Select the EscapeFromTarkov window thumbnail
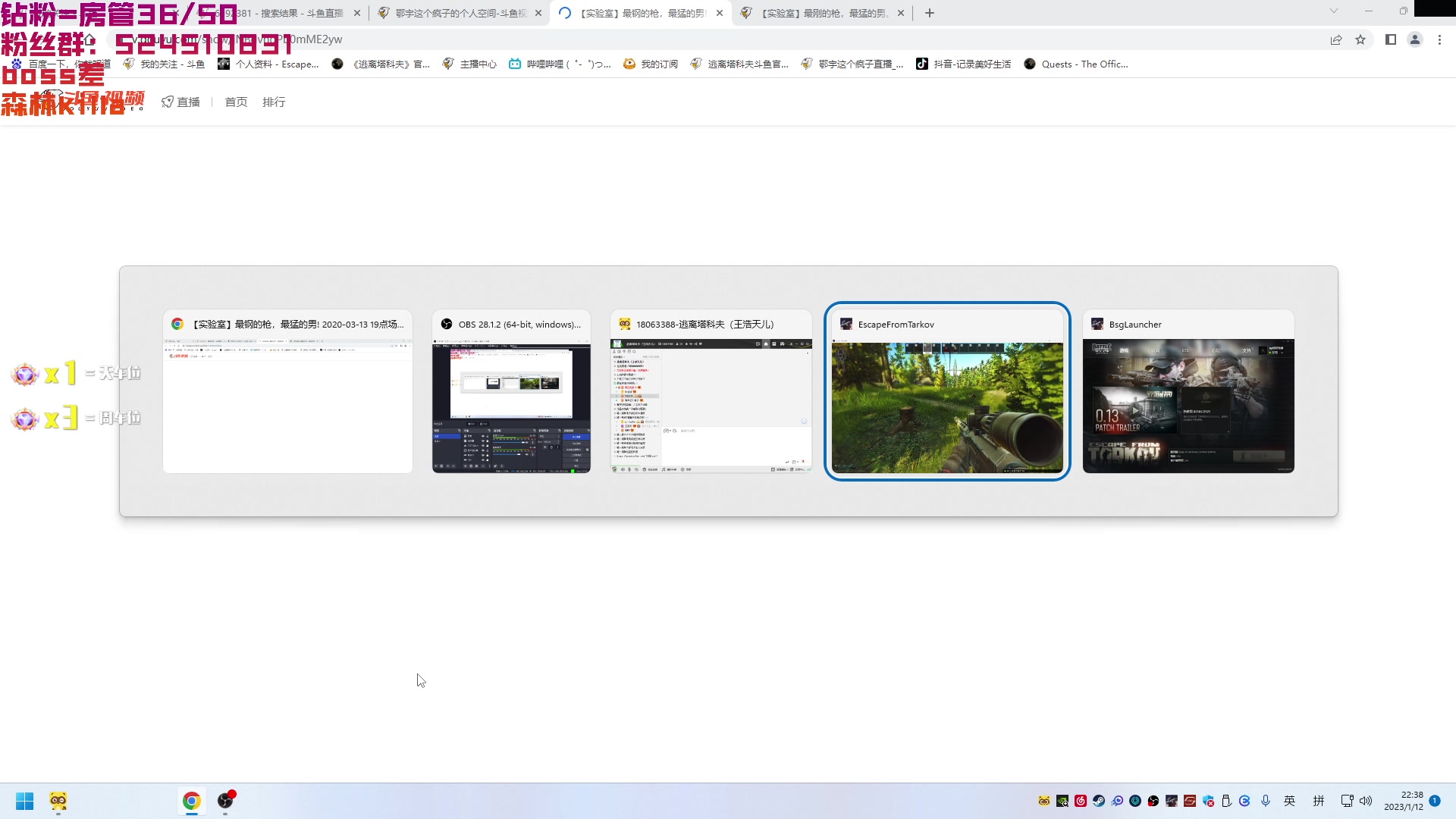The image size is (1456, 819). tap(947, 391)
